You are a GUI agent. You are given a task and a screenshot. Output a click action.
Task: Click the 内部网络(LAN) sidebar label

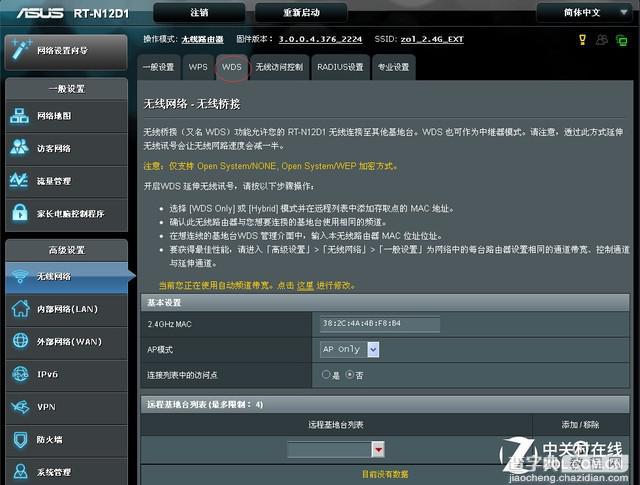click(67, 309)
